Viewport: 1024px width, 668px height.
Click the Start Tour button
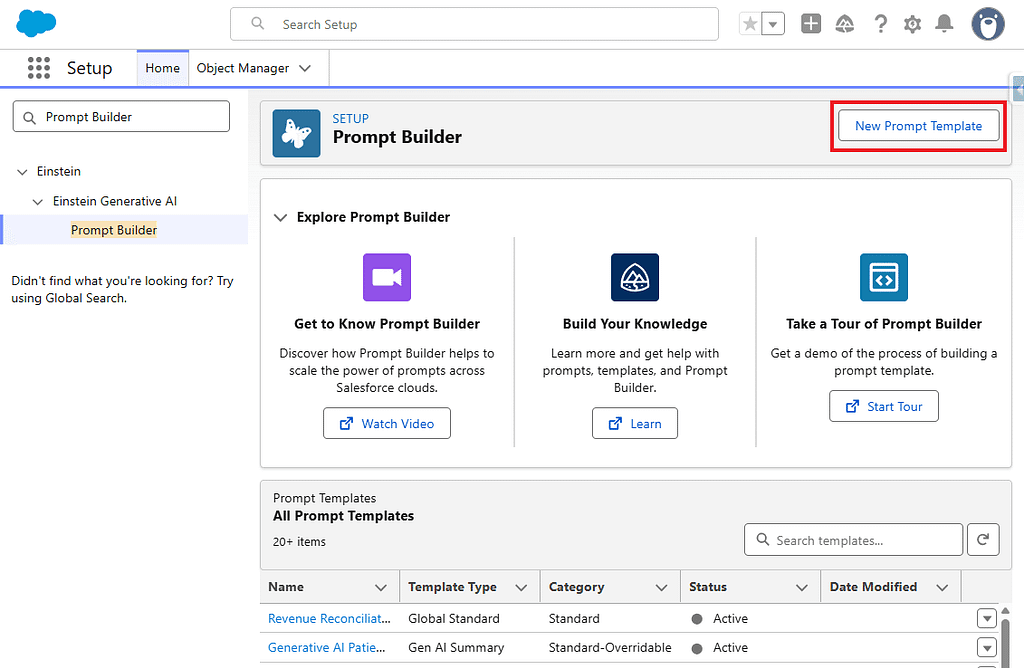point(884,406)
